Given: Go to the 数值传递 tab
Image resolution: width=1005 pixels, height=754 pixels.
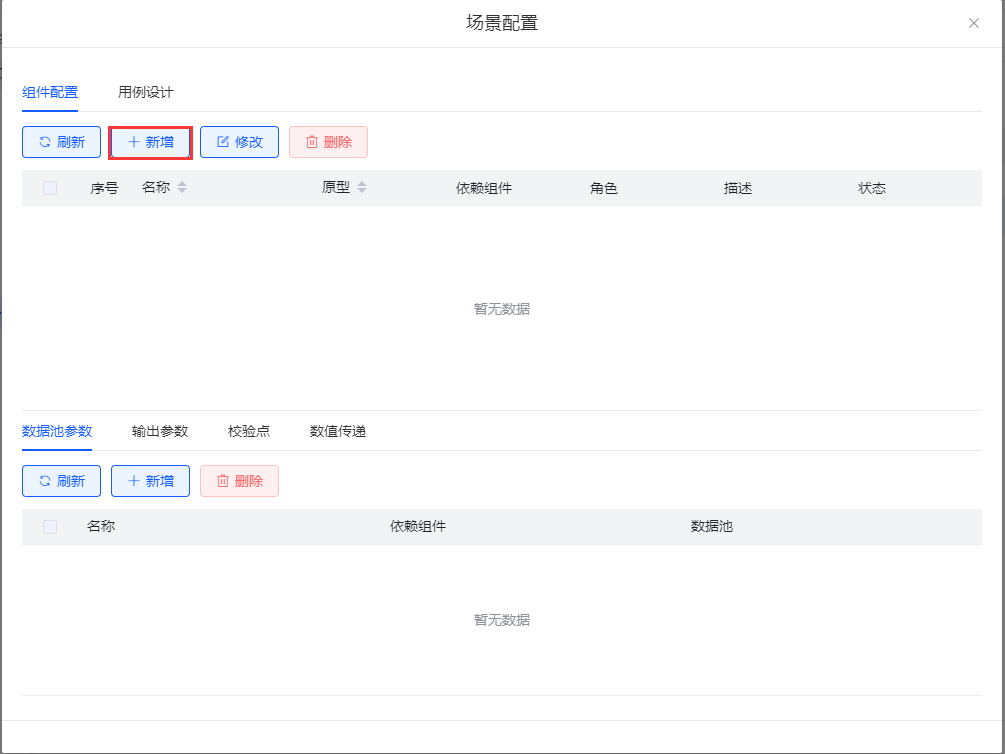Looking at the screenshot, I should (338, 431).
